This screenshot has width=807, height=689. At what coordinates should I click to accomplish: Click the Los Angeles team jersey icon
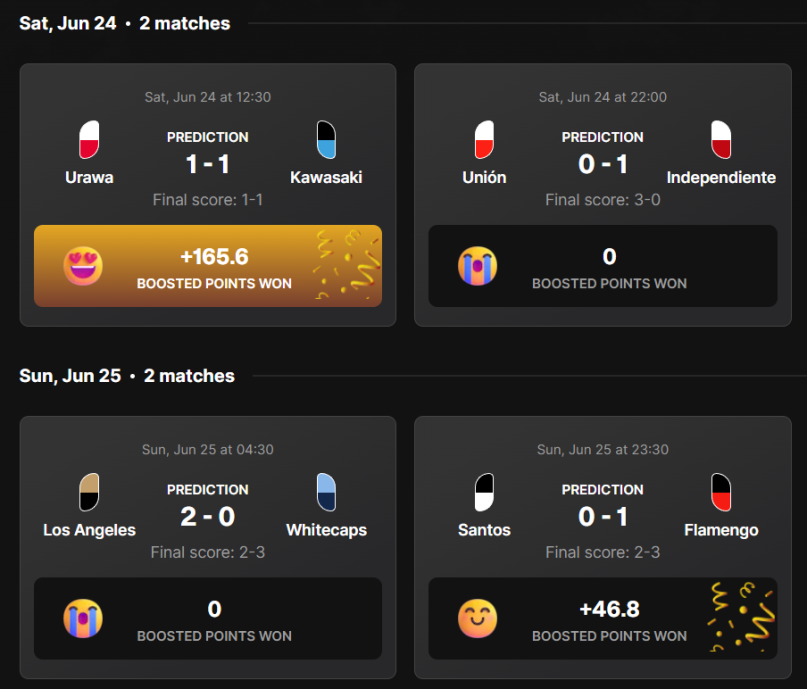point(89,492)
